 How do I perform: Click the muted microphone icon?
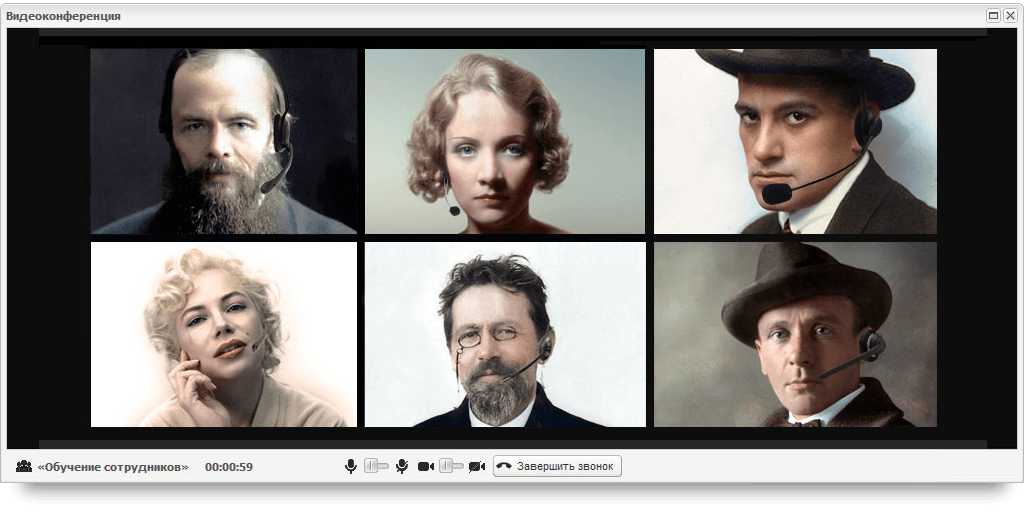tap(402, 466)
